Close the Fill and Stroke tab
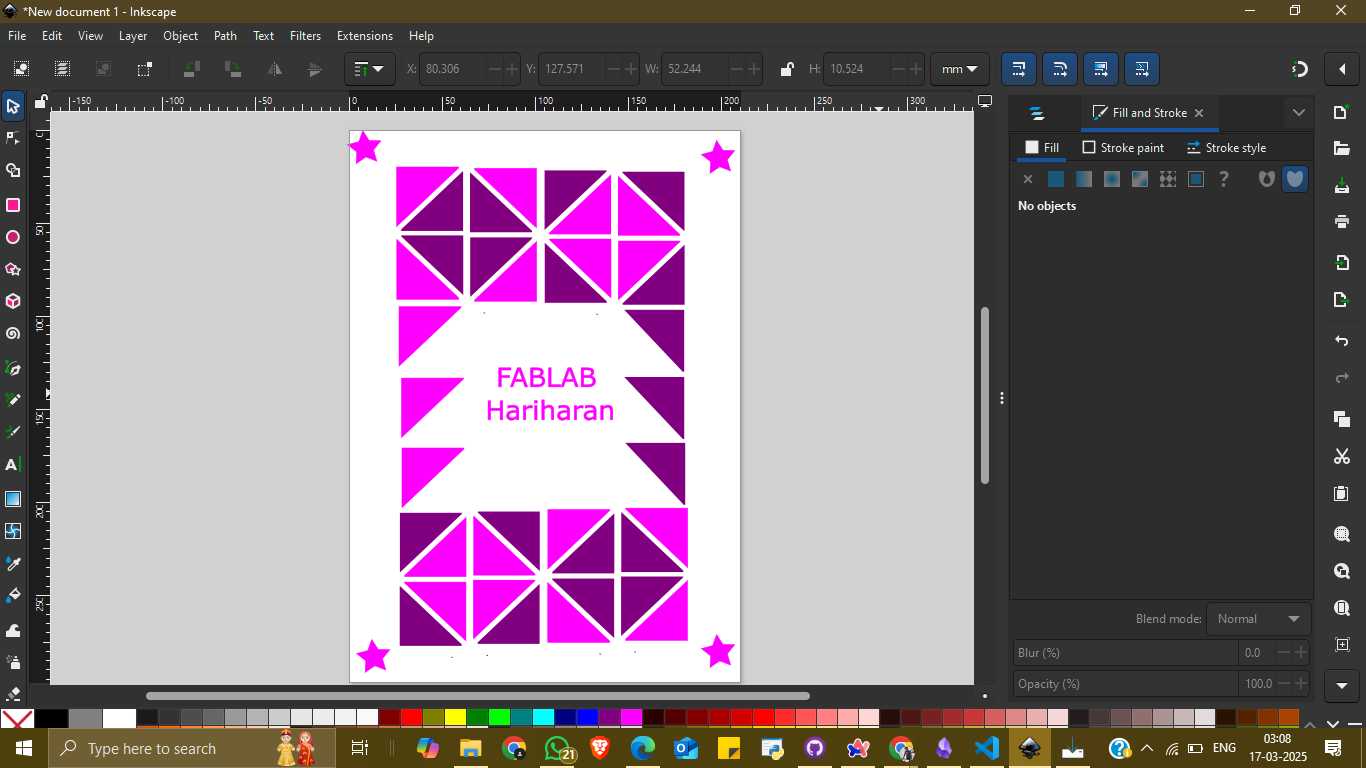 1199,113
